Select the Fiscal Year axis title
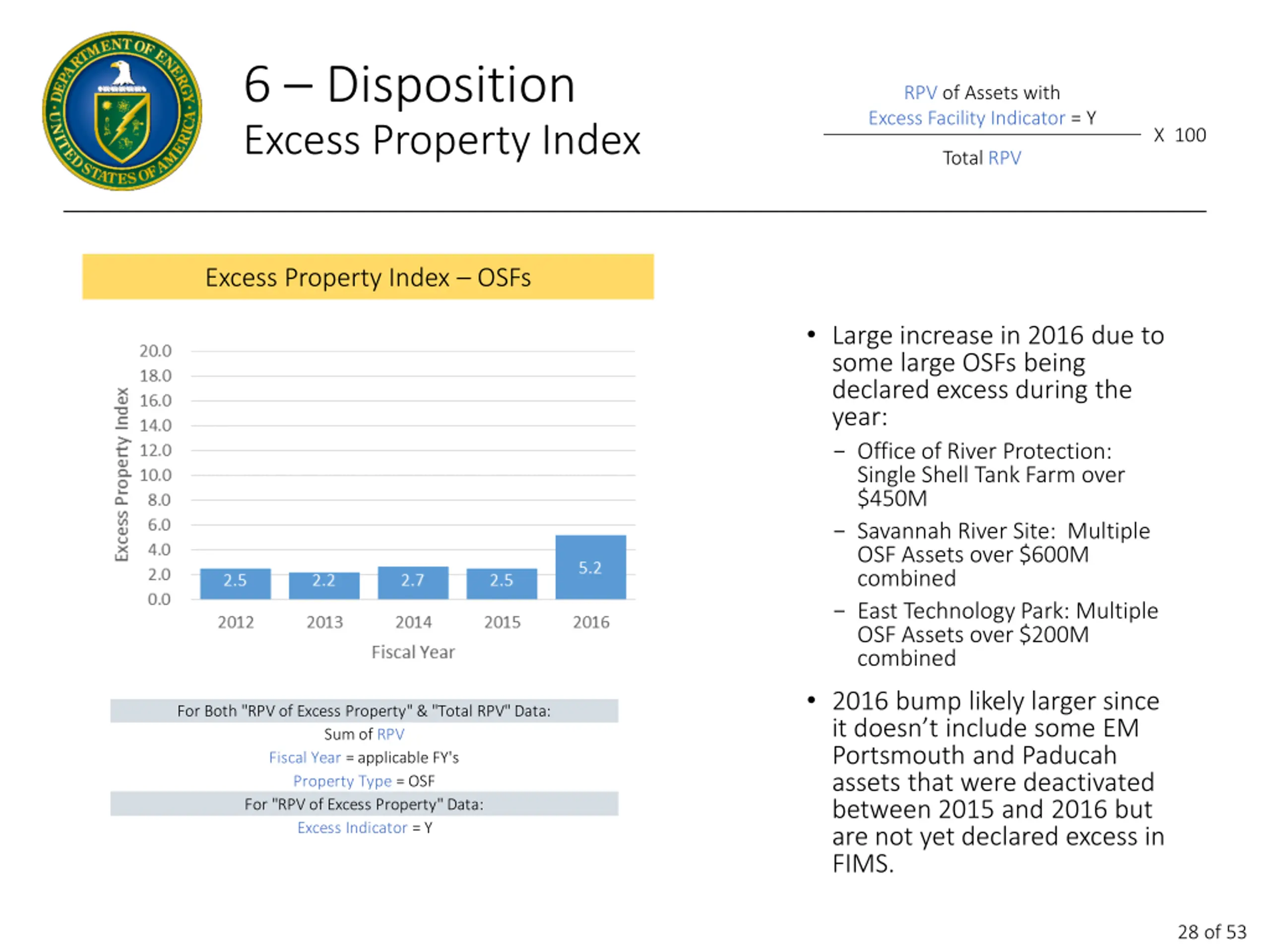The width and height of the screenshot is (1270, 952). 413,652
